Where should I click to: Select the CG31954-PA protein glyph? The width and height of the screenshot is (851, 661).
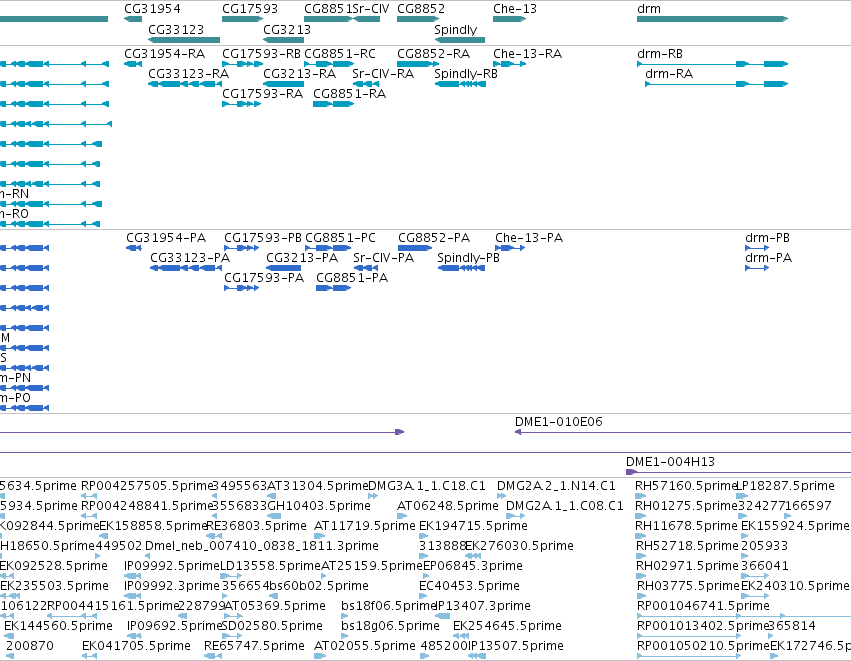pos(134,248)
